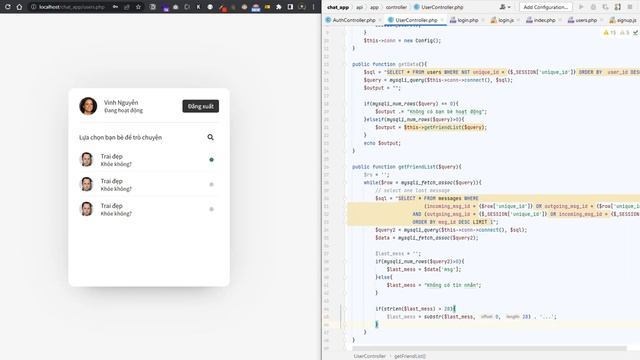Click the coverage run icon in the IDE toolbar
Viewport: 640px width, 360px height.
pos(605,7)
